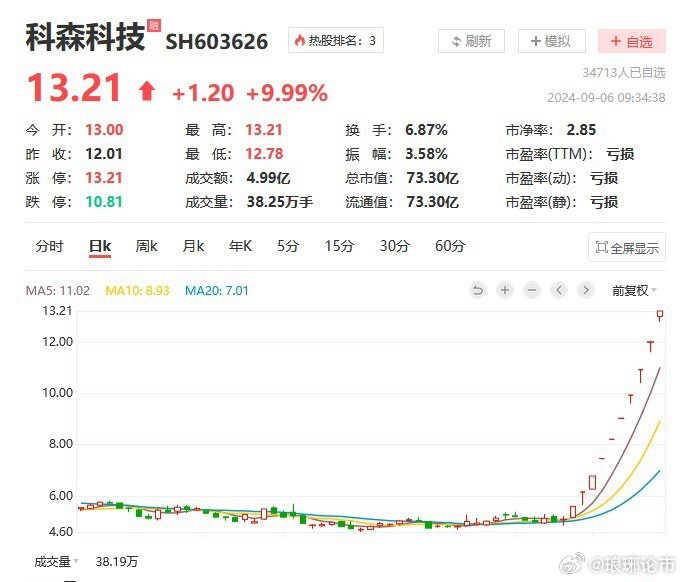
Task: Open the 5分 five-minute chart tab
Action: 288,246
